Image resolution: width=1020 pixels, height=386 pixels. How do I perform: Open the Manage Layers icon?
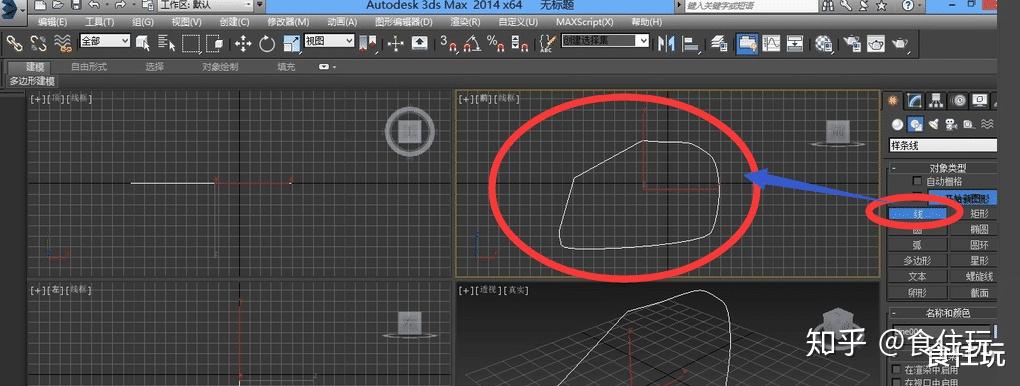click(x=719, y=44)
